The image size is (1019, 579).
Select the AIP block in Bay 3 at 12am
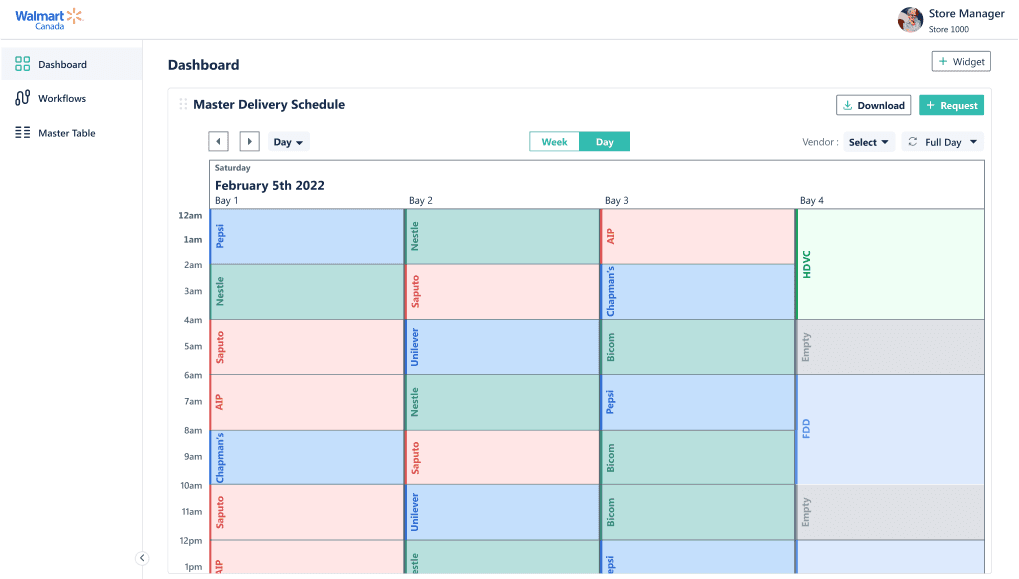(x=698, y=237)
